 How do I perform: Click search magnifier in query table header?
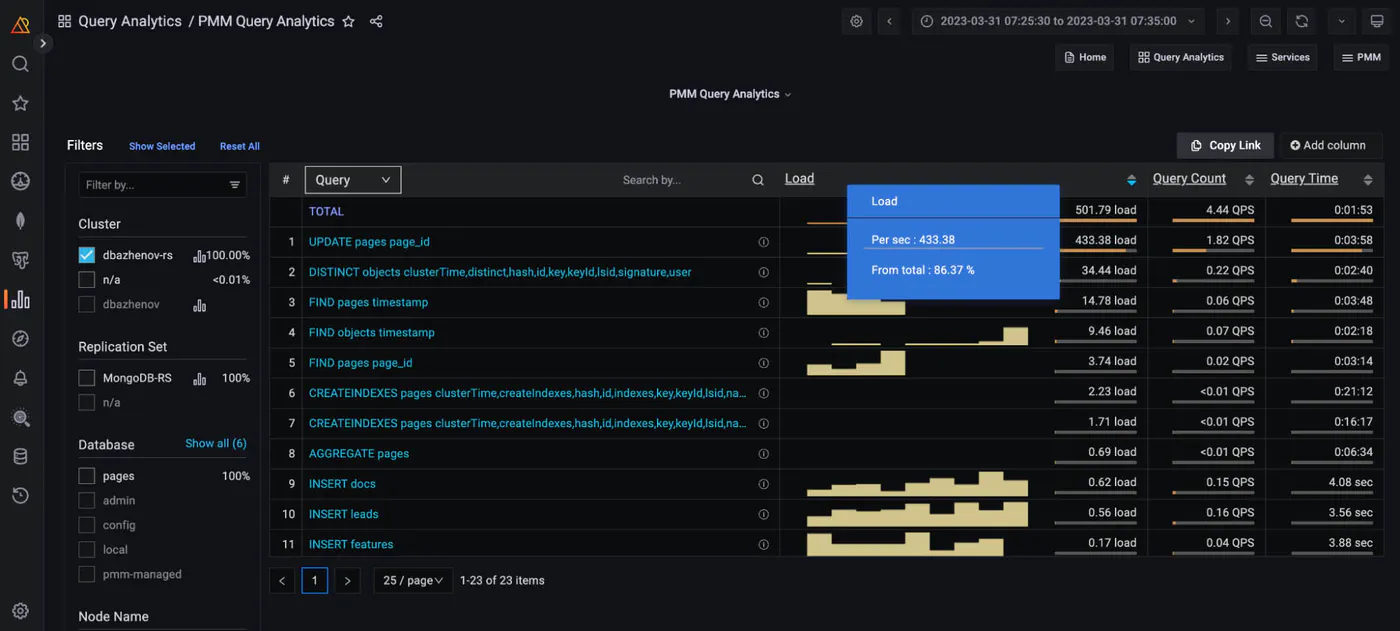pos(758,180)
